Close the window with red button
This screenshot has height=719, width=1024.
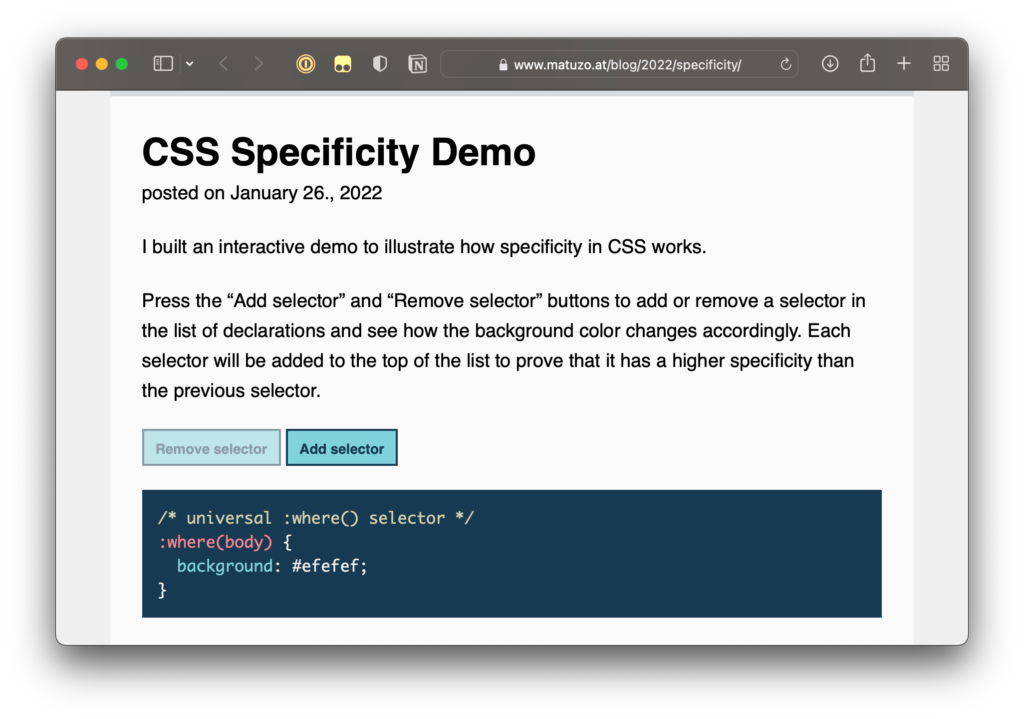click(x=82, y=64)
